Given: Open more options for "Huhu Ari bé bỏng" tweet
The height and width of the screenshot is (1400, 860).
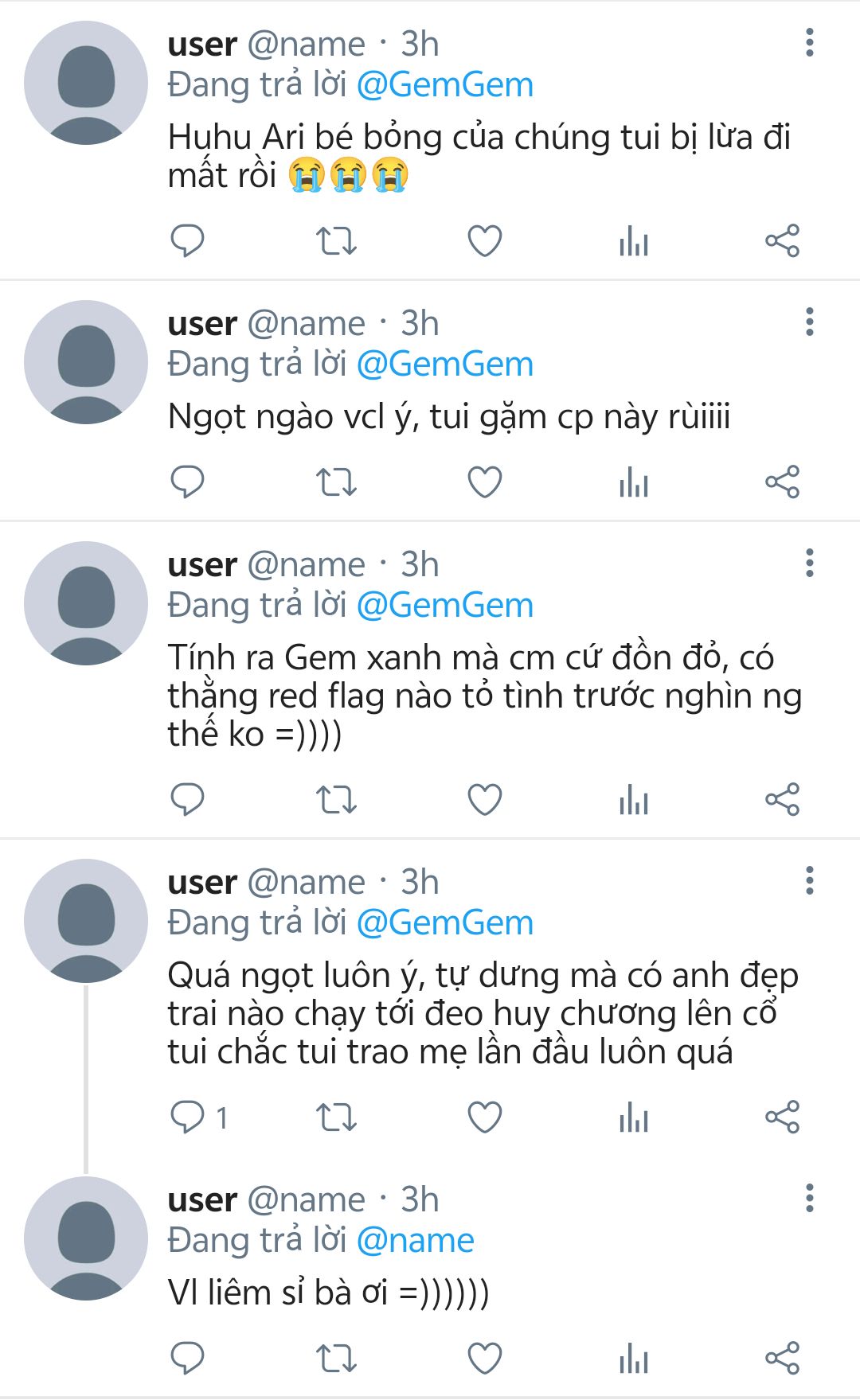Looking at the screenshot, I should tap(810, 43).
